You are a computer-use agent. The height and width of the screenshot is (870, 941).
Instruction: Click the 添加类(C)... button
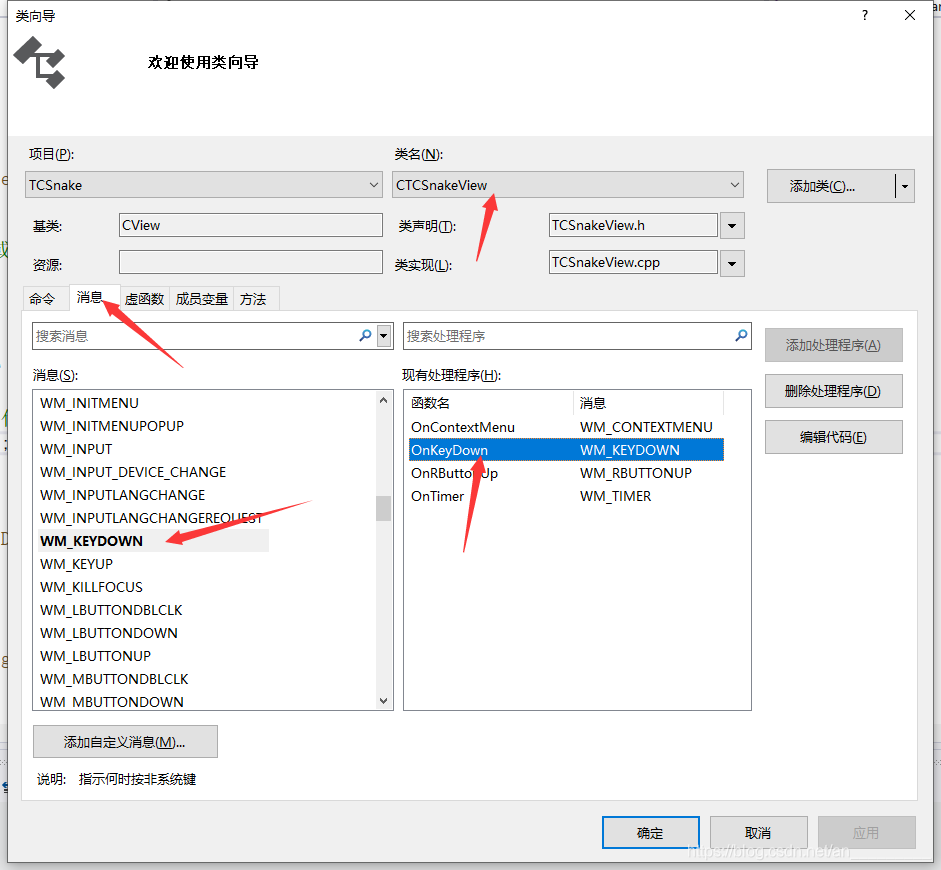tap(831, 187)
